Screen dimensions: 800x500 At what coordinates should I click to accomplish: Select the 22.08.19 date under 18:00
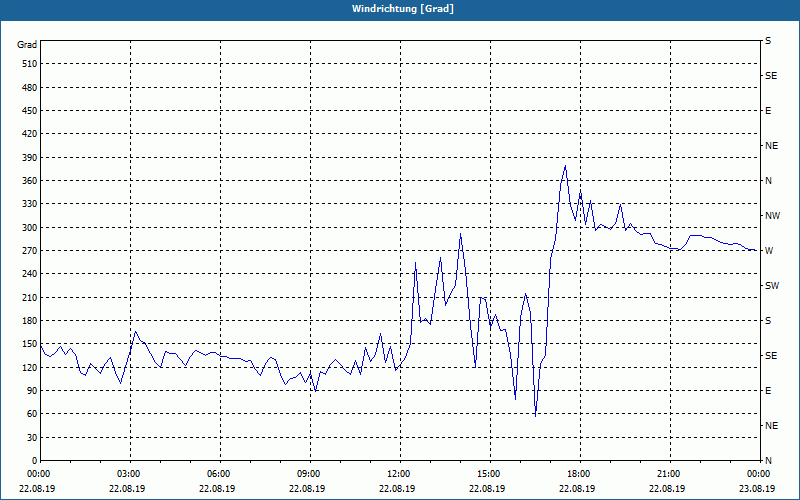(578, 489)
